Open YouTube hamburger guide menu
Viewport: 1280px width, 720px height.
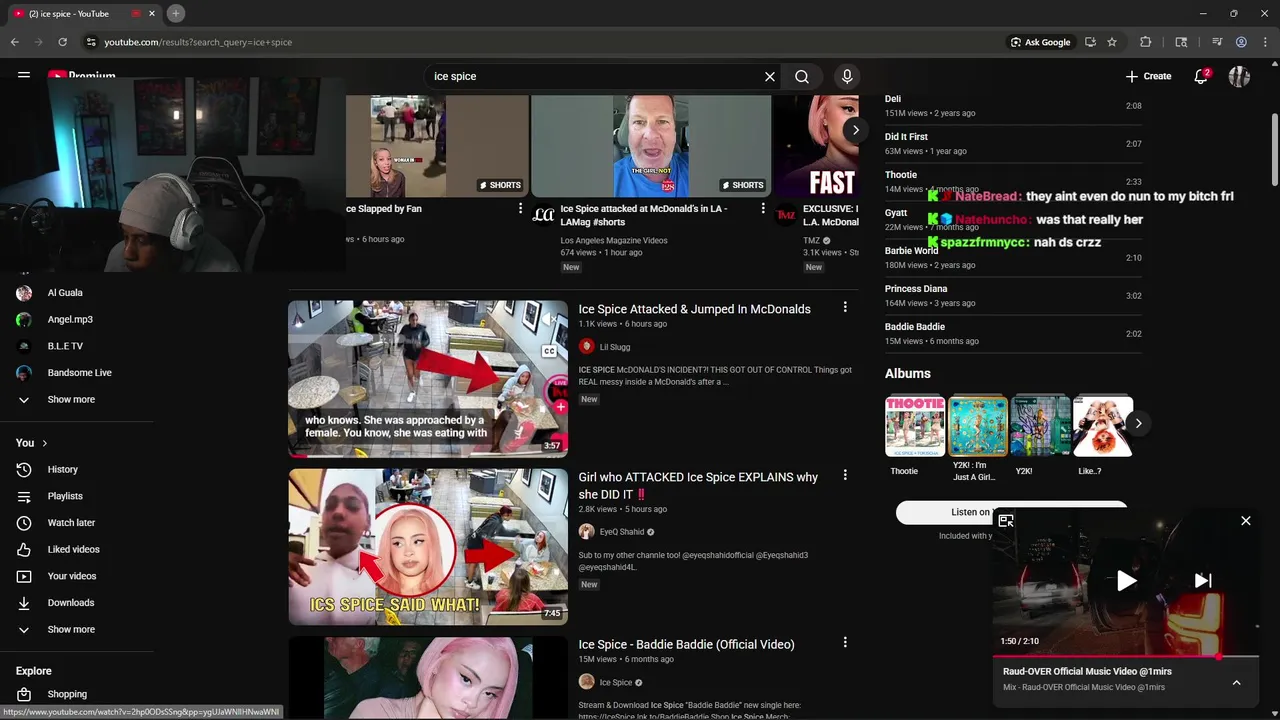coord(24,75)
